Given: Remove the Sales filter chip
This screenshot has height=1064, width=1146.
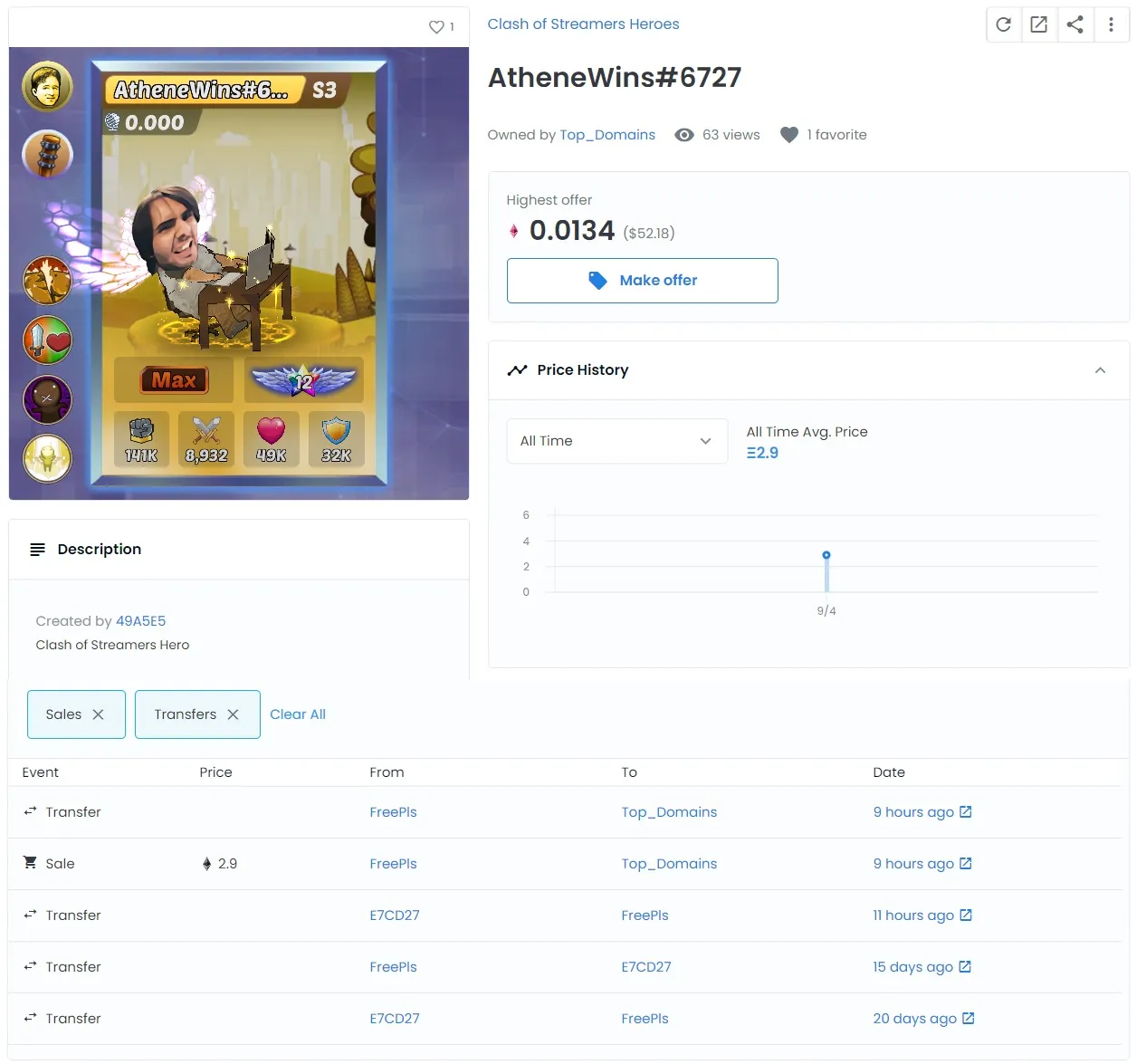Looking at the screenshot, I should 98,714.
